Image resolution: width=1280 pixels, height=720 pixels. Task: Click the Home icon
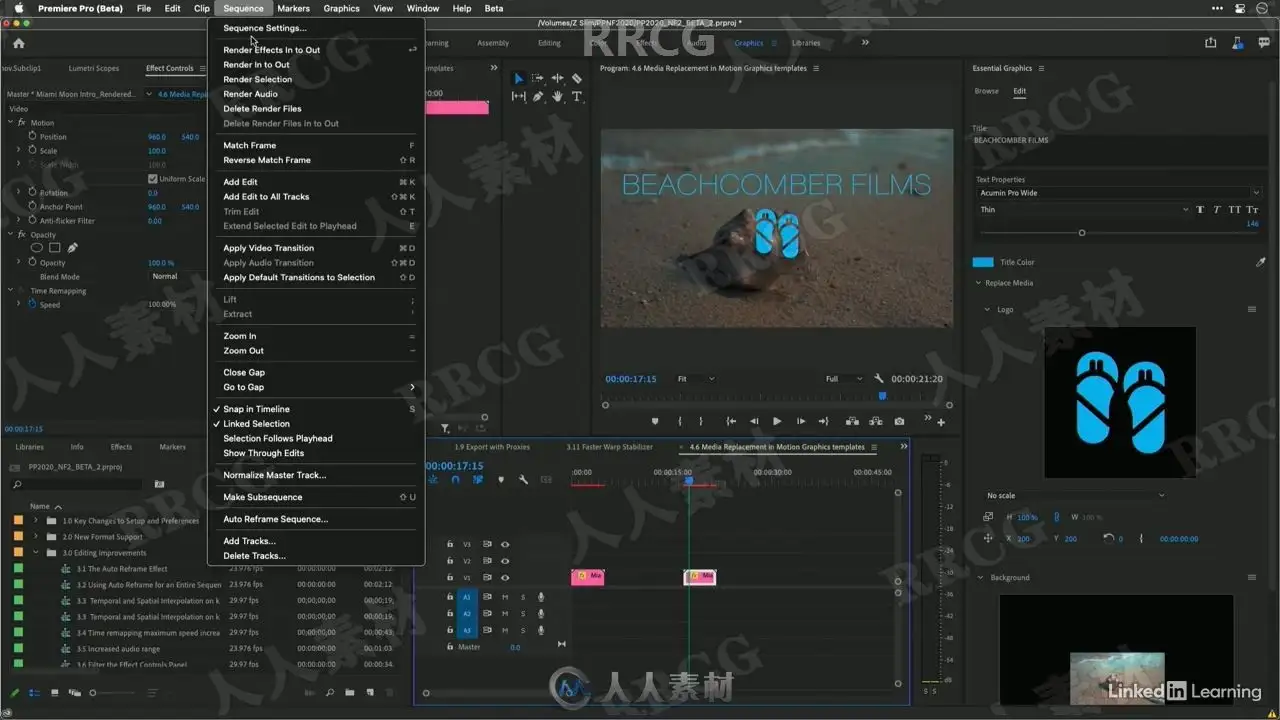point(18,43)
